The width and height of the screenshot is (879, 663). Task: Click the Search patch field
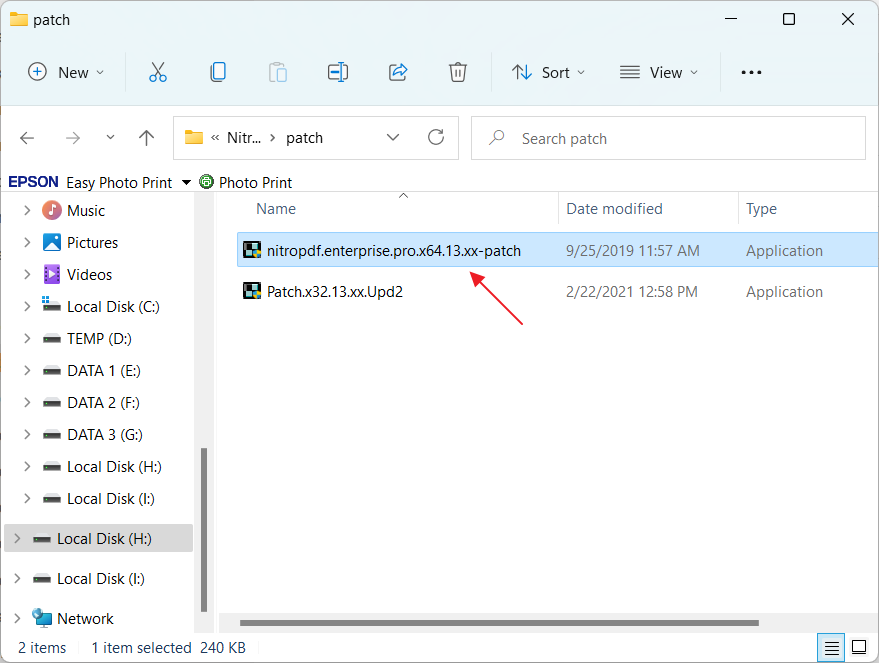668,138
